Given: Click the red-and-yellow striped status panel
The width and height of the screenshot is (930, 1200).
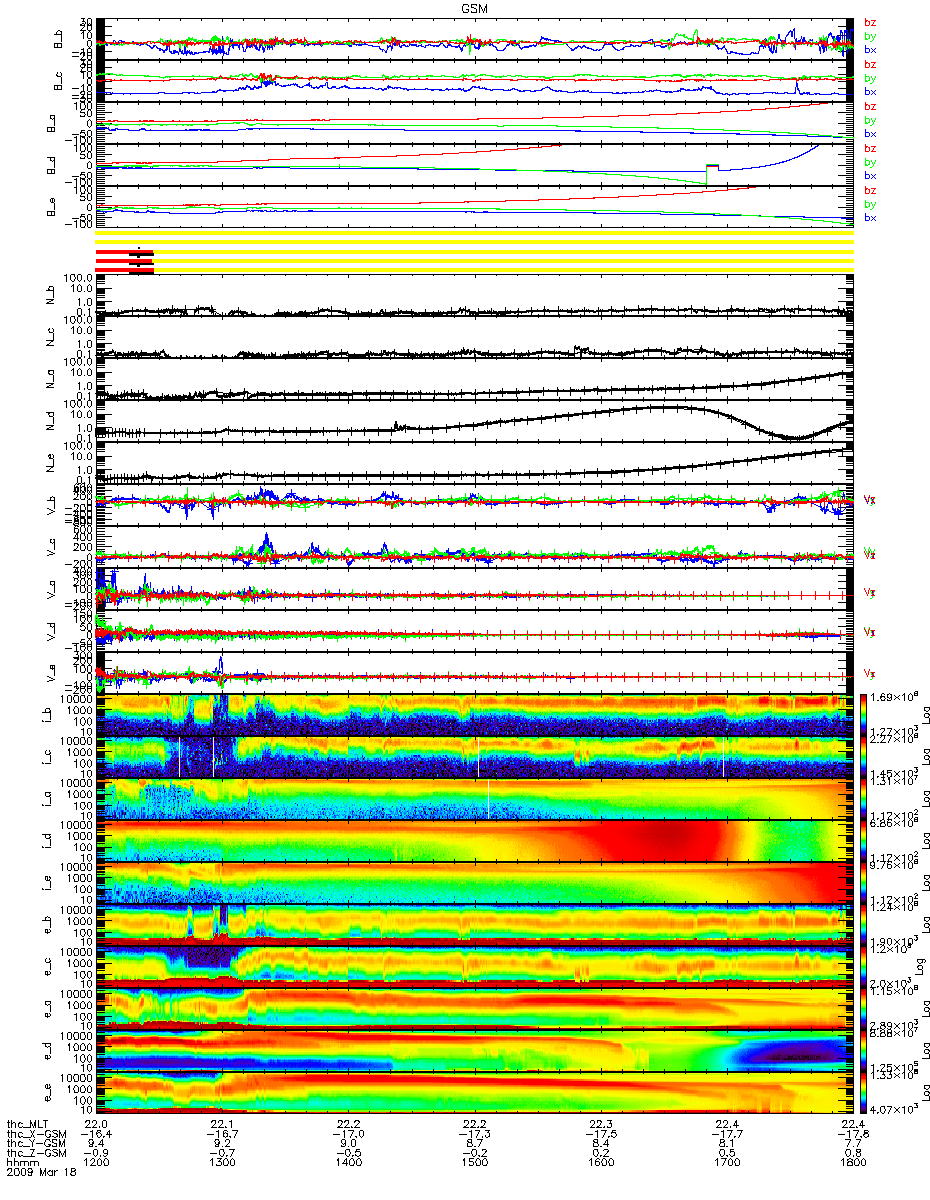Looking at the screenshot, I should tap(474, 252).
